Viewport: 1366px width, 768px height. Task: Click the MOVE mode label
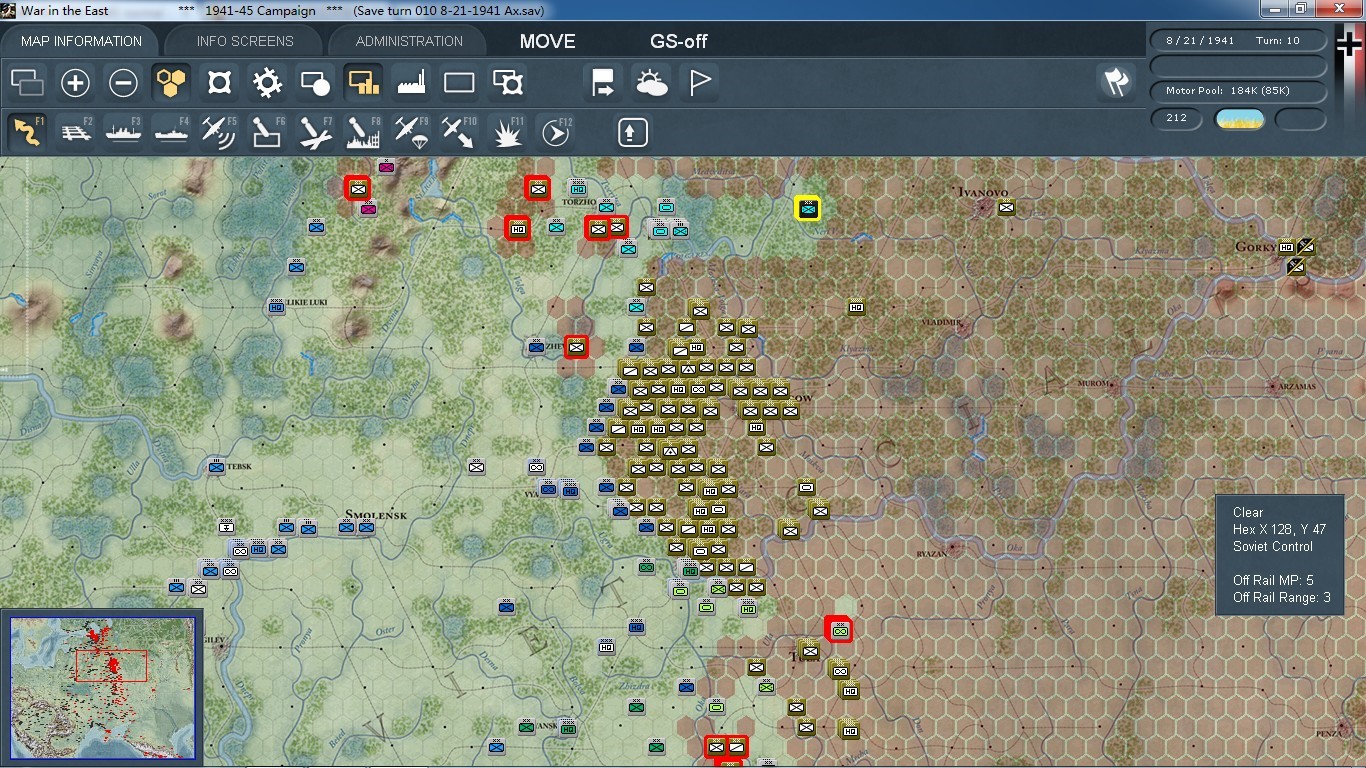point(547,41)
